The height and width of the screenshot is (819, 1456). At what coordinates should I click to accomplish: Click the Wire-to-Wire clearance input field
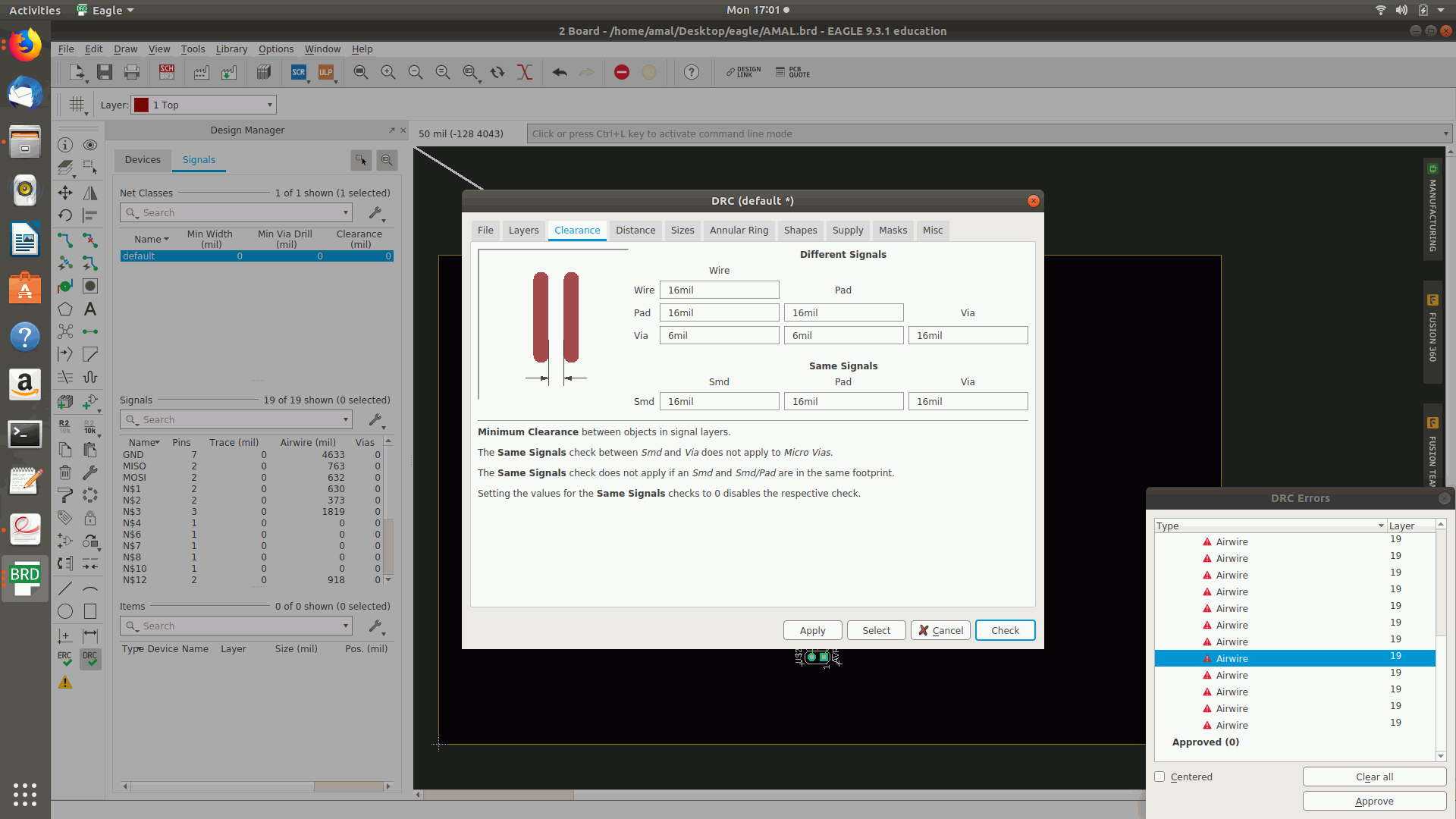tap(719, 290)
